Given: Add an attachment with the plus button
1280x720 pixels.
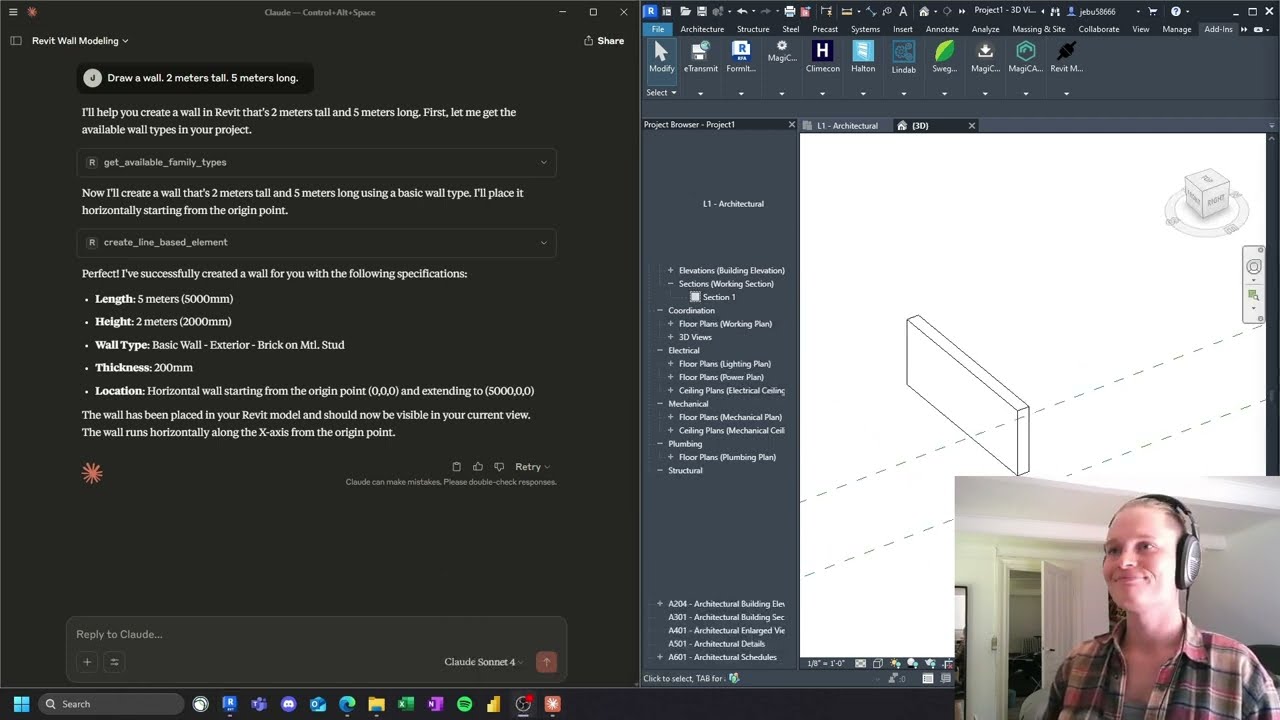Looking at the screenshot, I should tap(87, 661).
